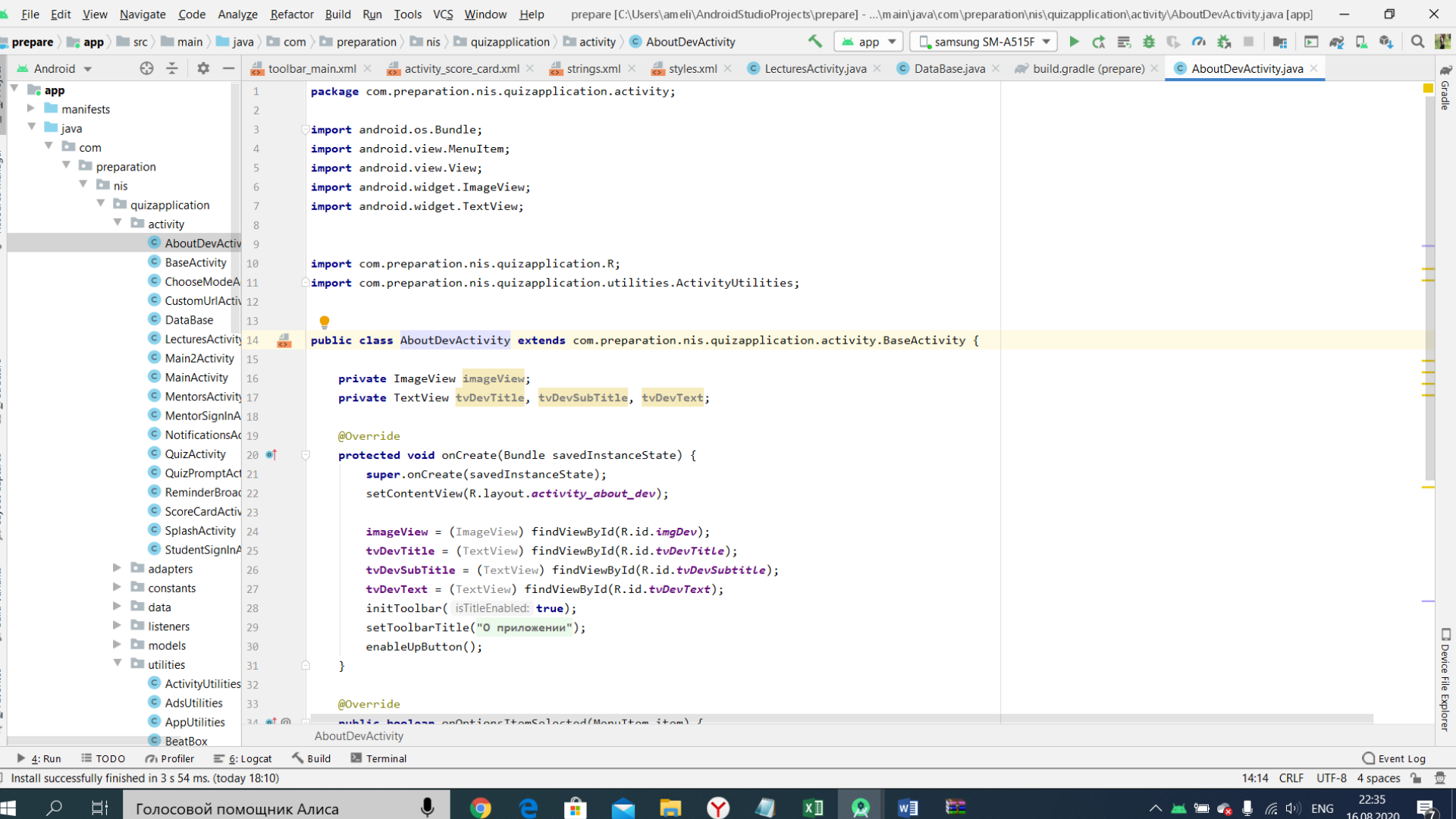Toggle fold marker on onCreate method
1456x819 pixels.
pos(306,455)
